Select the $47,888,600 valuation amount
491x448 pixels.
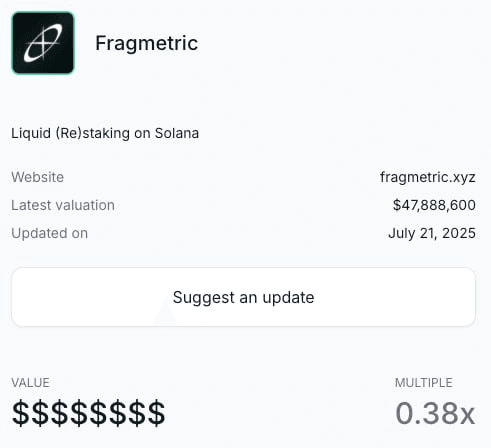[434, 205]
